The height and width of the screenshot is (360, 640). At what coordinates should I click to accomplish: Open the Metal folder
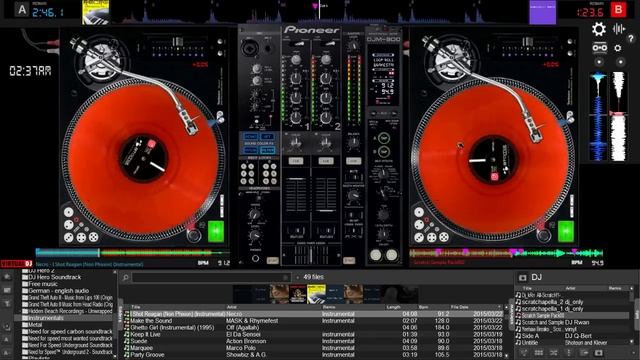[35, 325]
